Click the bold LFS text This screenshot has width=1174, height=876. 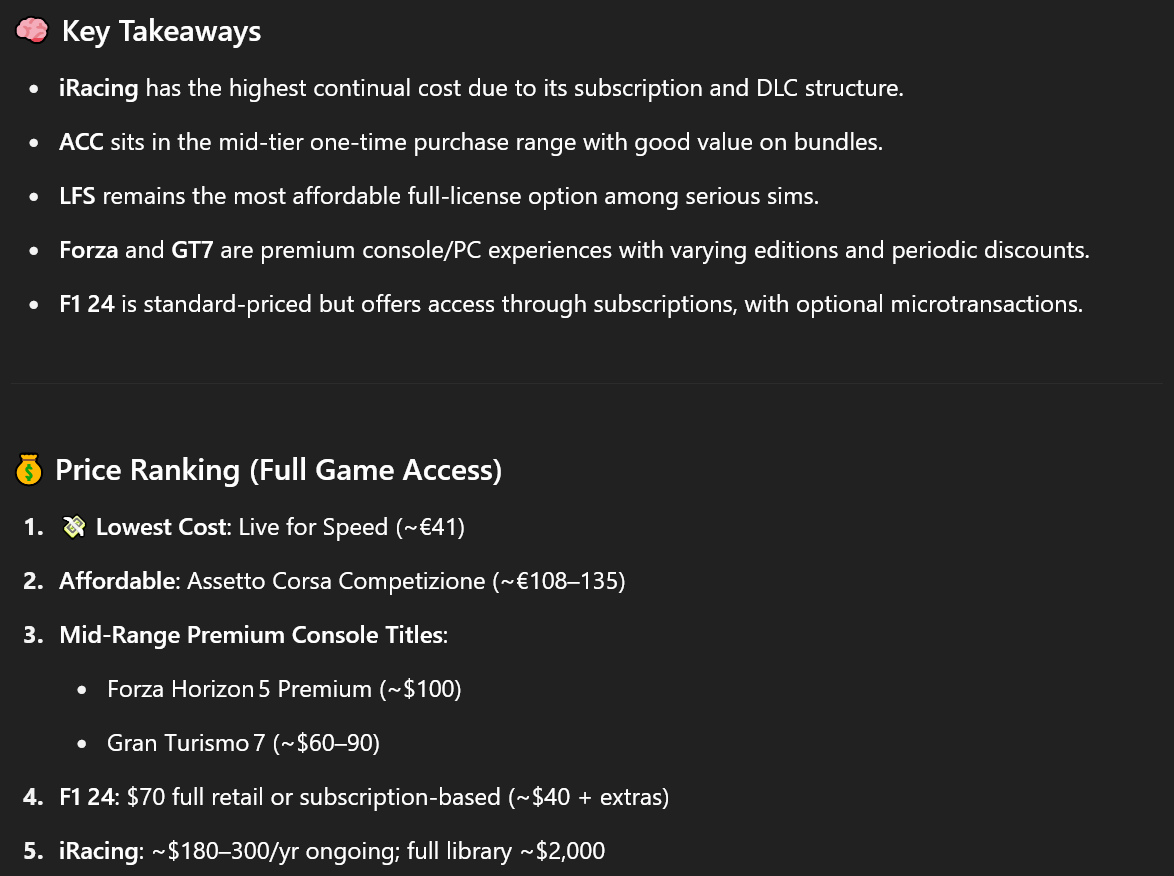pyautogui.click(x=77, y=196)
